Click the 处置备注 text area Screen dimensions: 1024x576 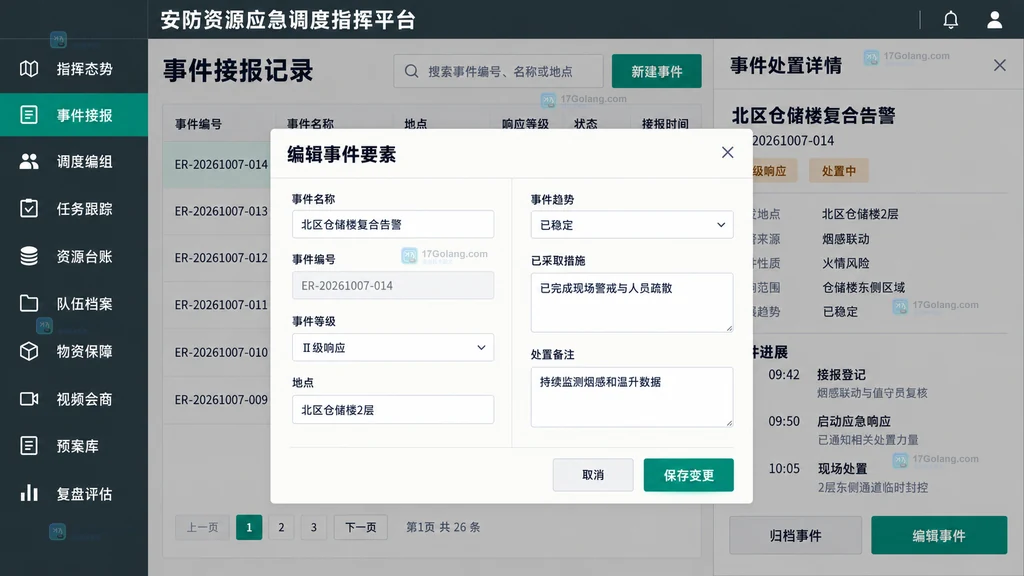click(x=632, y=397)
